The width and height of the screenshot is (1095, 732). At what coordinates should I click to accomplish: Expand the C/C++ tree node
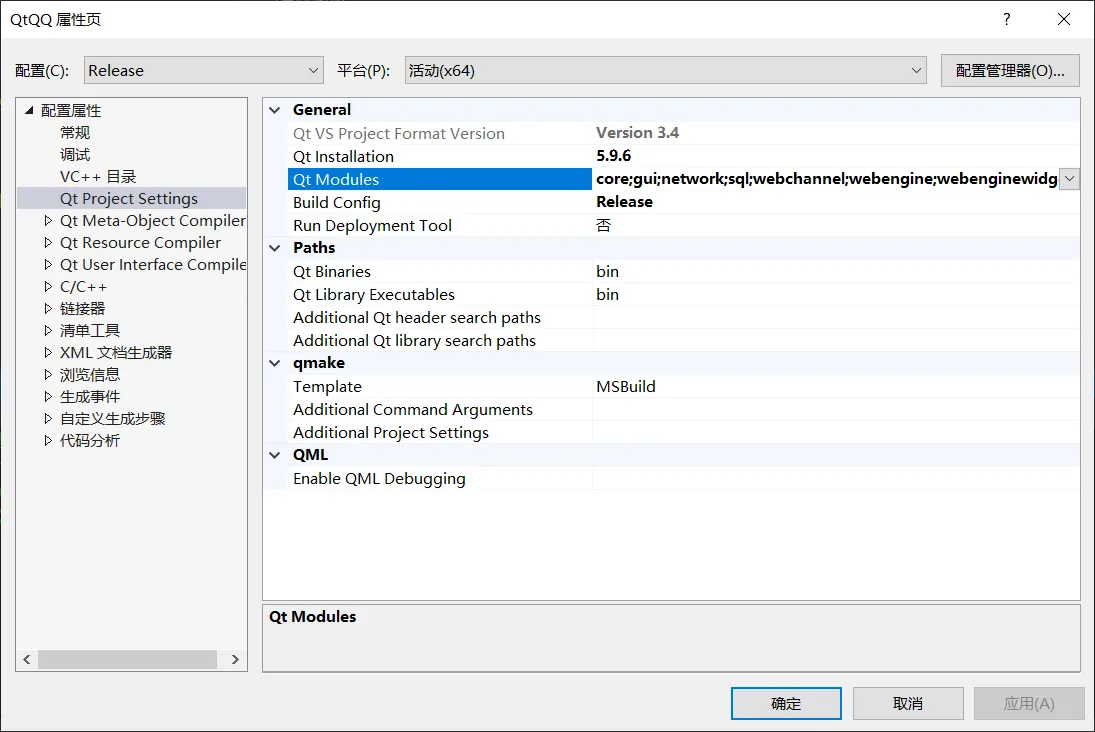pos(47,286)
